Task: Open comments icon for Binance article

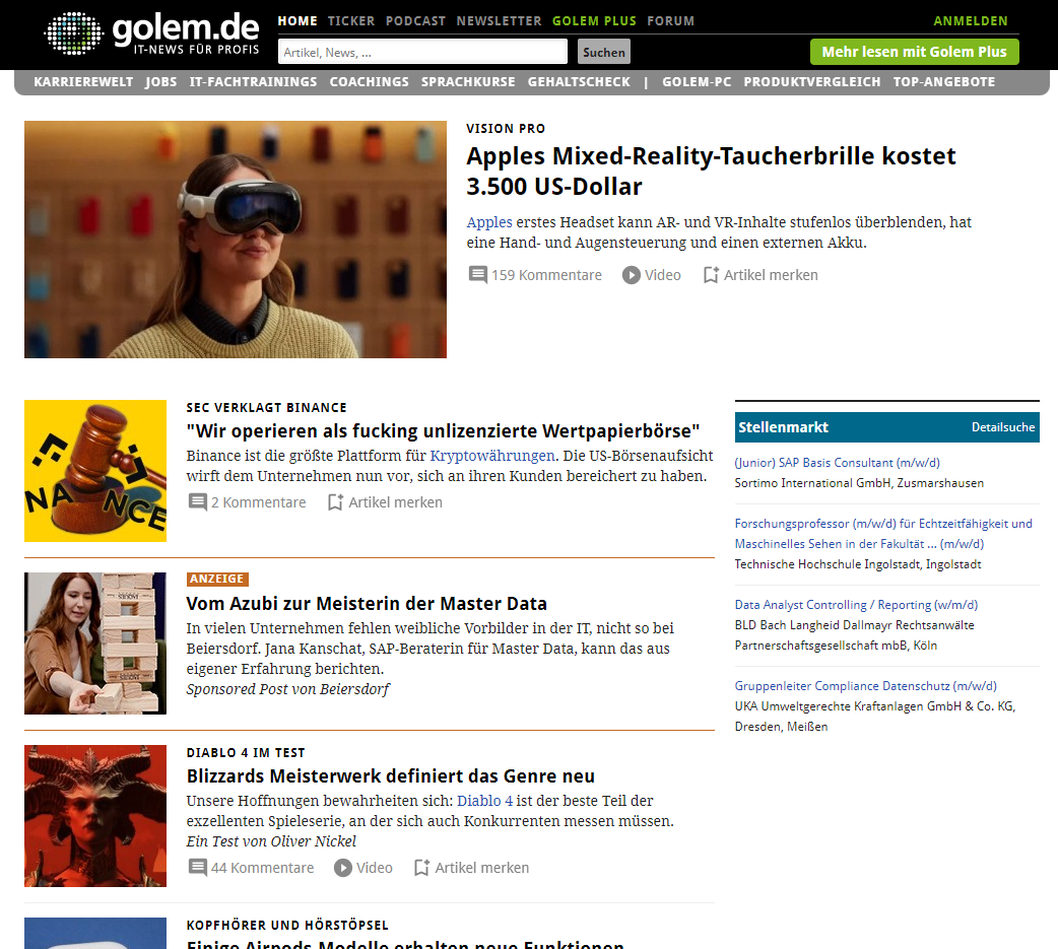Action: pos(198,502)
